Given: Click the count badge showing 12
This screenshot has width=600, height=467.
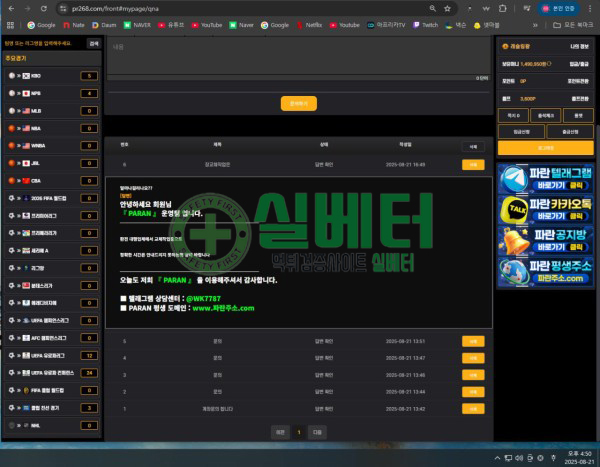Looking at the screenshot, I should 89,356.
